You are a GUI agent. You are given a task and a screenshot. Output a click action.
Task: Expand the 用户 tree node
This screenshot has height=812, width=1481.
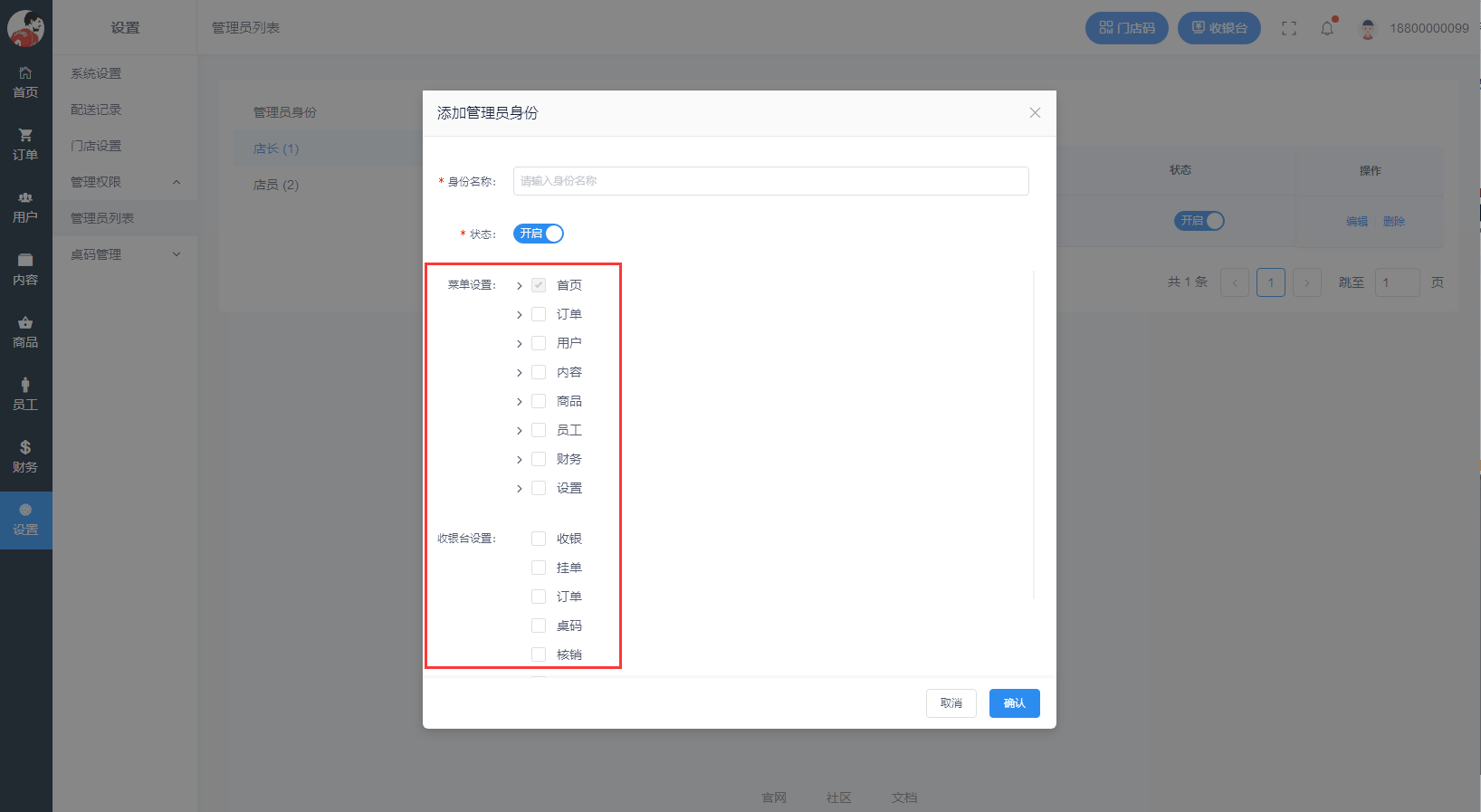point(519,344)
